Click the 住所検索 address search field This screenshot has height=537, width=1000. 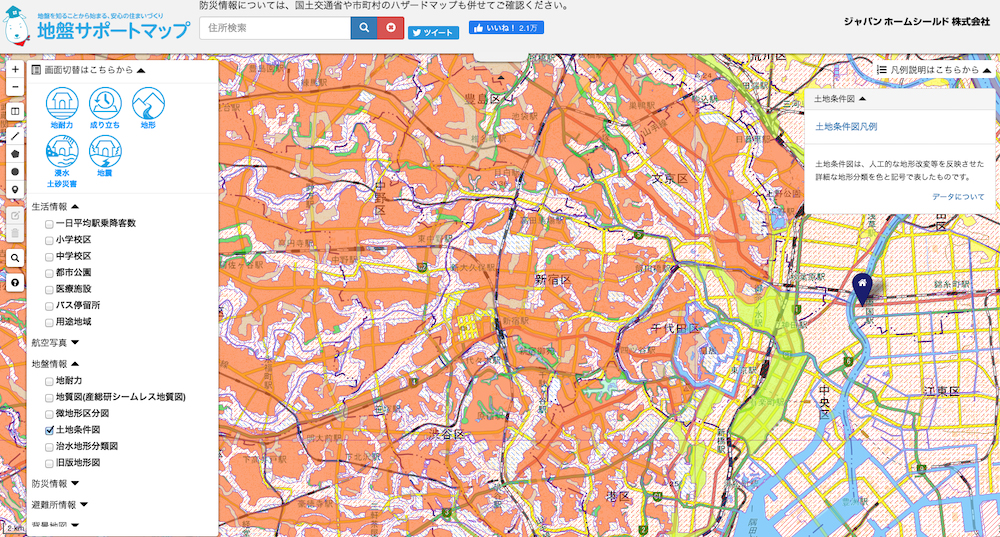click(275, 28)
